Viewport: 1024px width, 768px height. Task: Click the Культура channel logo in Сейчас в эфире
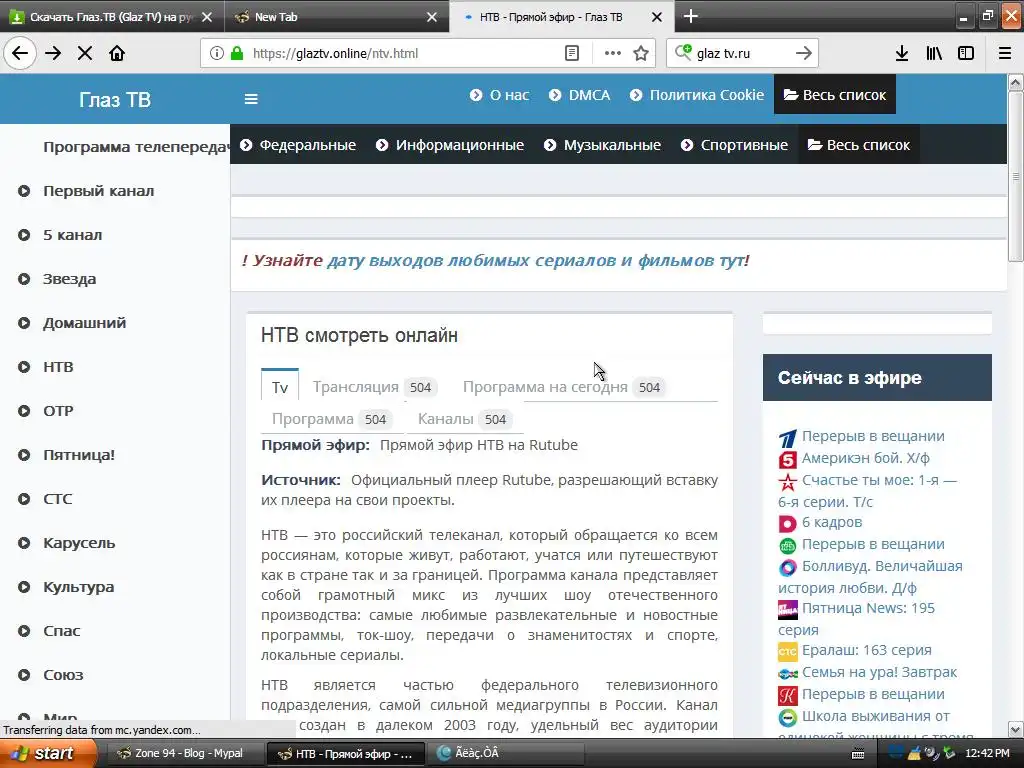tap(788, 696)
